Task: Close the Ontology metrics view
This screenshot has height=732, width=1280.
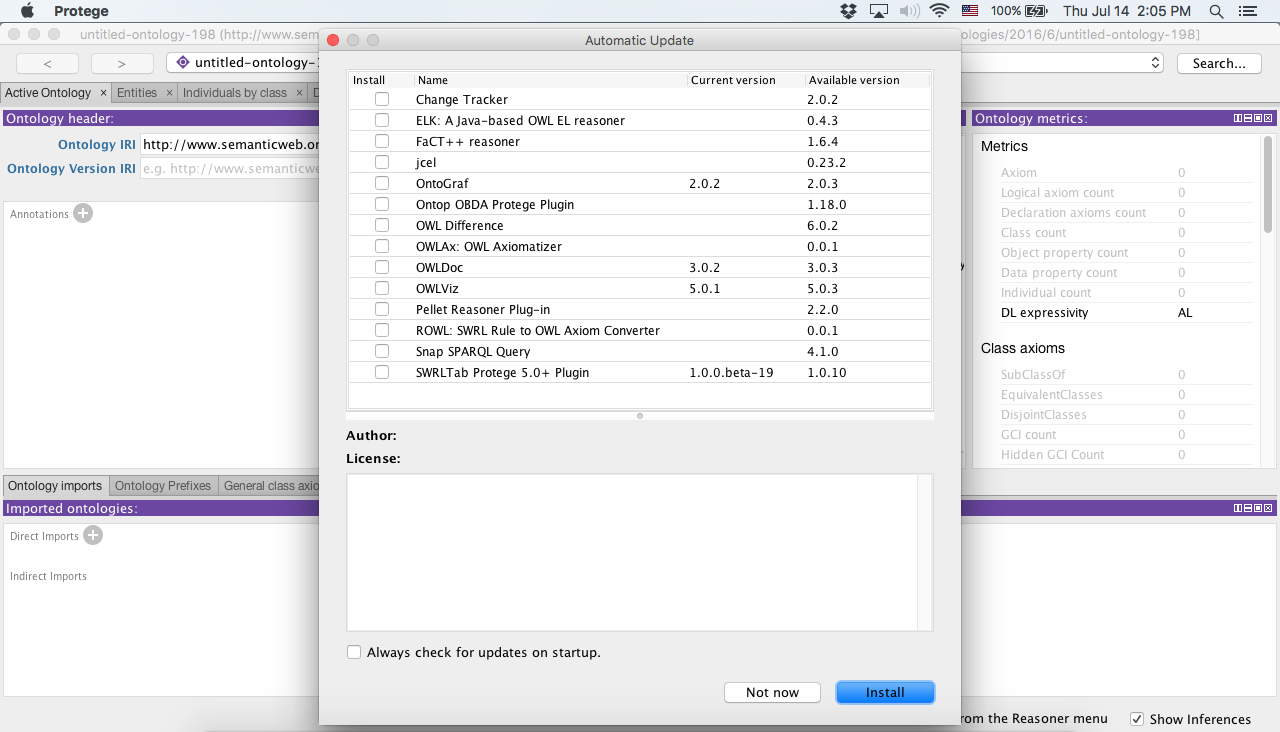Action: click(x=1268, y=118)
